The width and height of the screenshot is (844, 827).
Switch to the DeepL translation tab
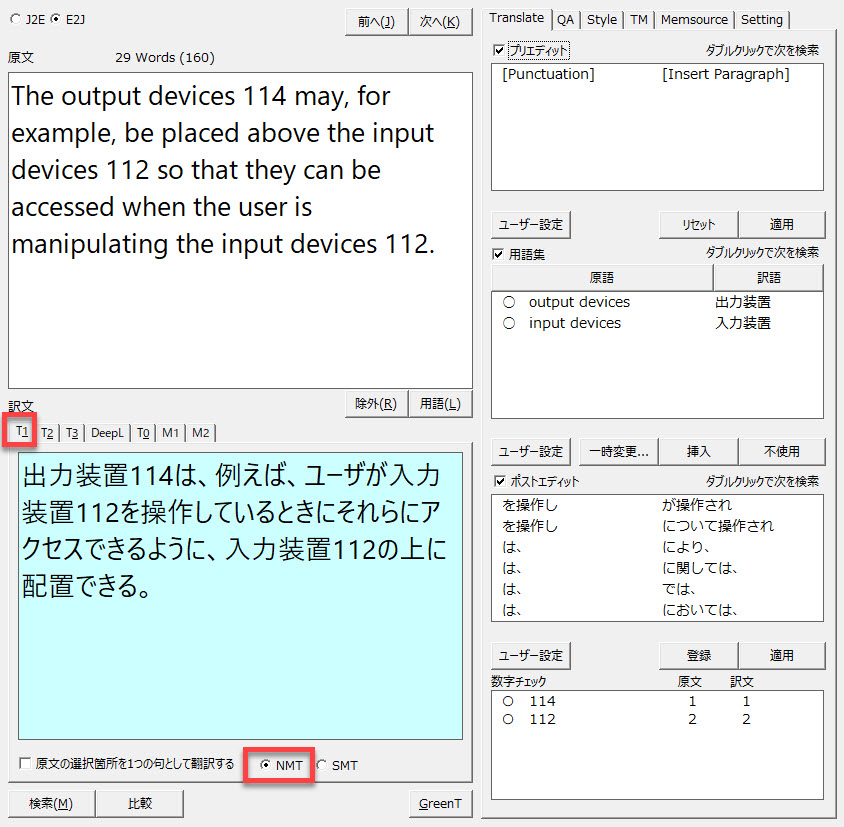coord(107,432)
